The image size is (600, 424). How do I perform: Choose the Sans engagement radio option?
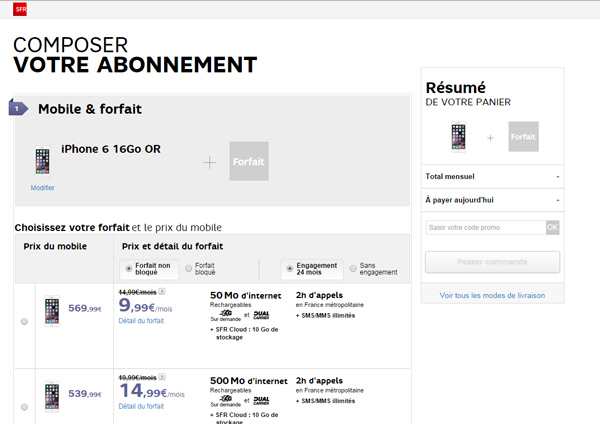(352, 269)
